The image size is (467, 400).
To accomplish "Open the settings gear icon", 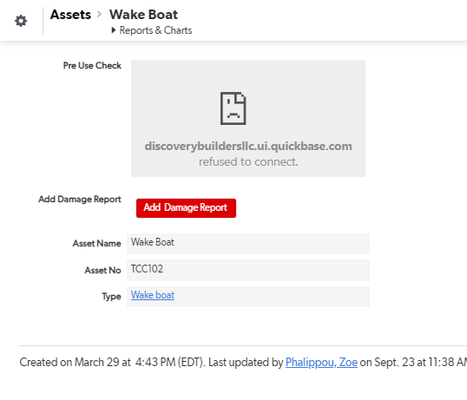I will (21, 21).
